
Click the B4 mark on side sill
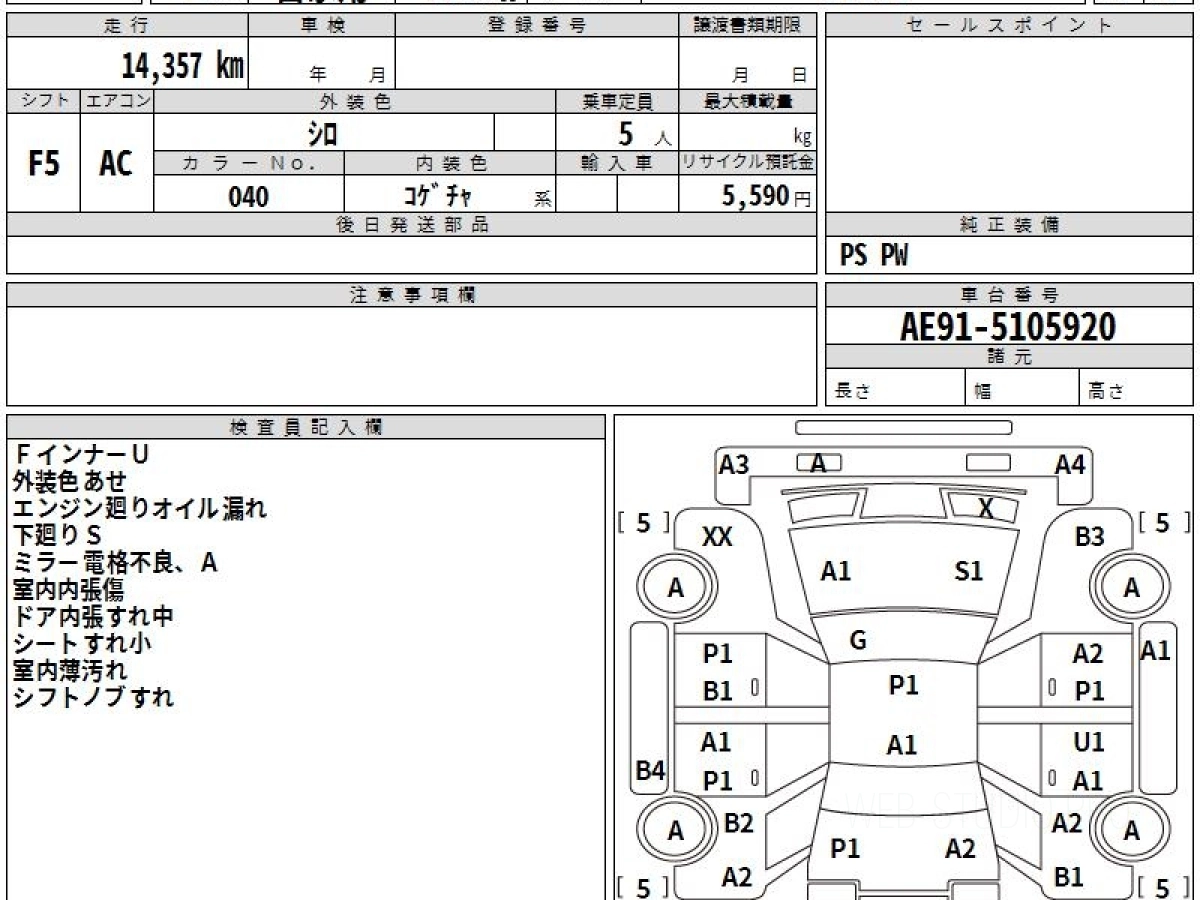pos(651,771)
